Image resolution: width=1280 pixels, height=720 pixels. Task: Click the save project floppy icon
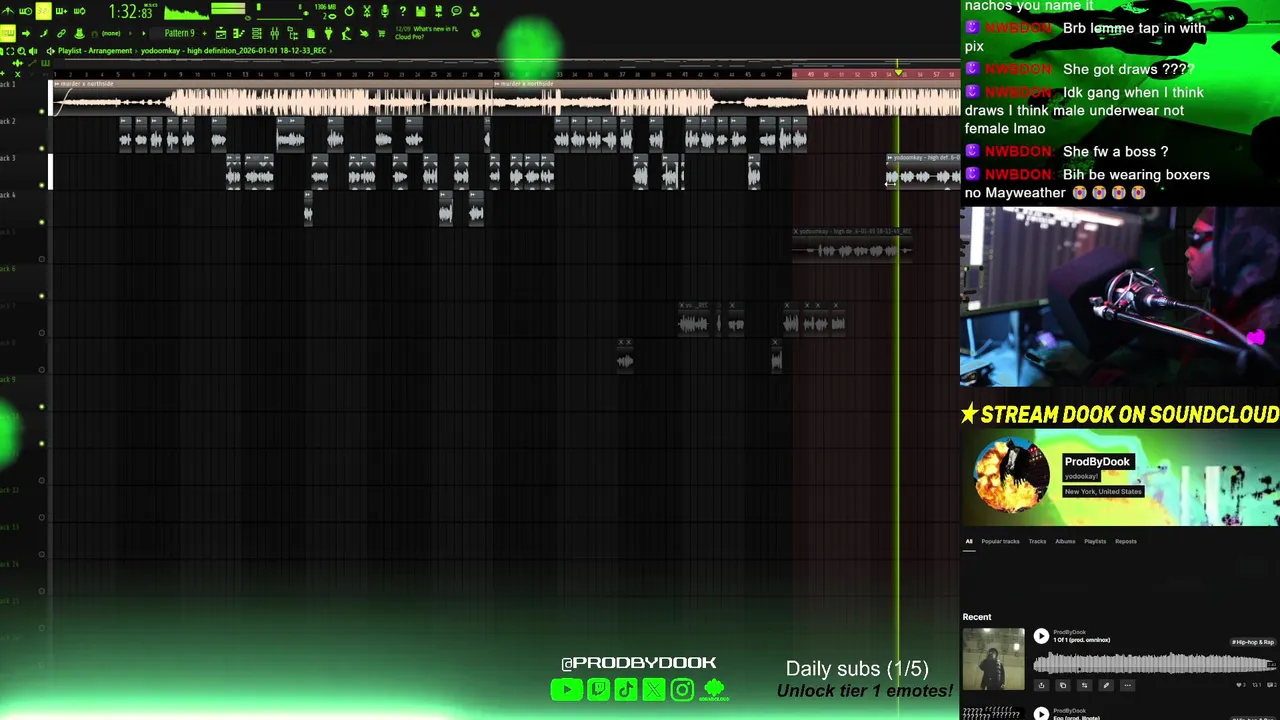coord(421,11)
